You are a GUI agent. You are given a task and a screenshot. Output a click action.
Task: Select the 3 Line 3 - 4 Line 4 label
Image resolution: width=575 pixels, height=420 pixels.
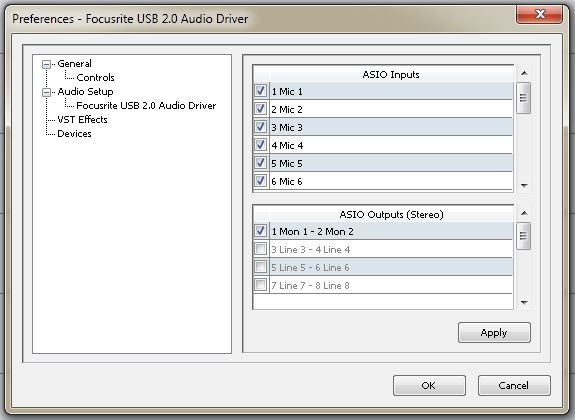pos(311,249)
